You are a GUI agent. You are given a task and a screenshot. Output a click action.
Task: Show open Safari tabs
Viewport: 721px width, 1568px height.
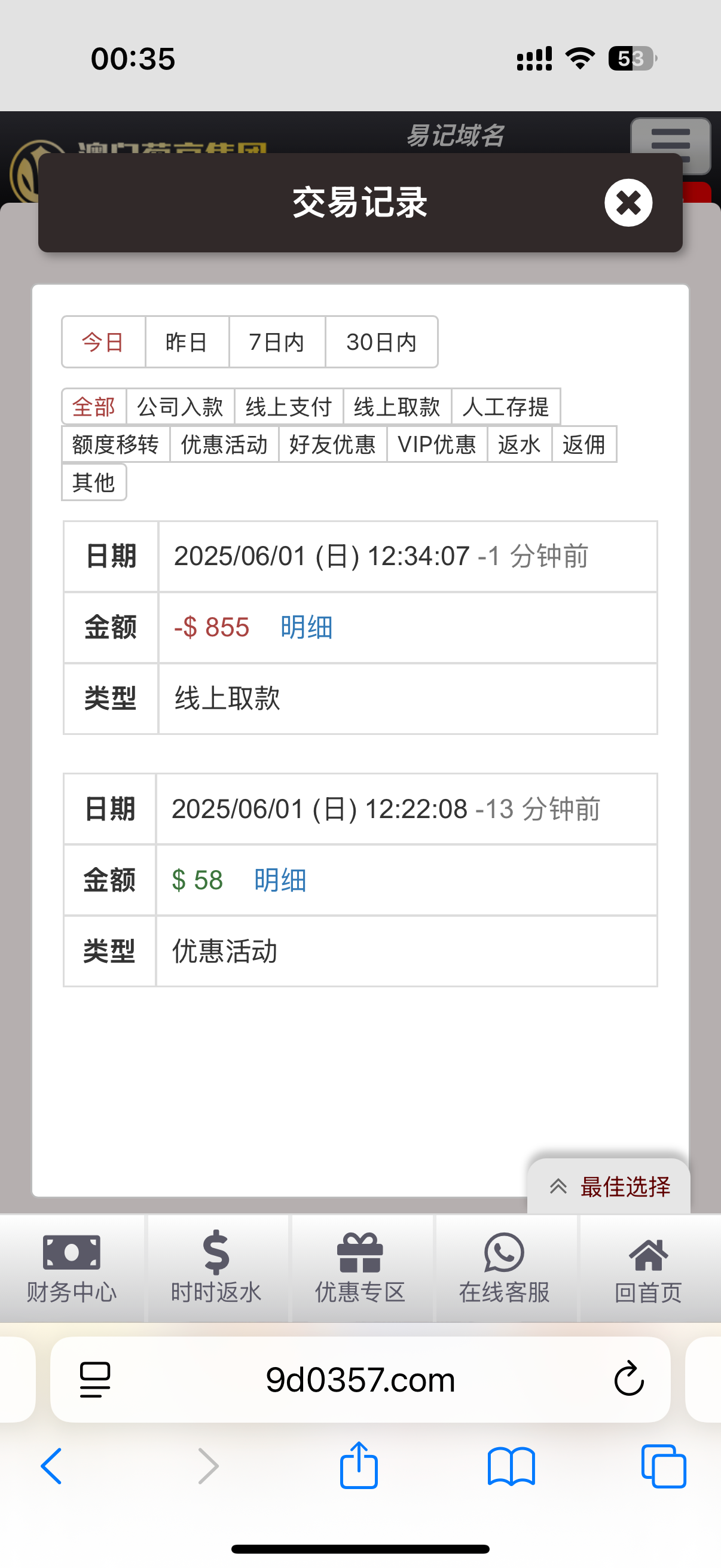point(663,1466)
